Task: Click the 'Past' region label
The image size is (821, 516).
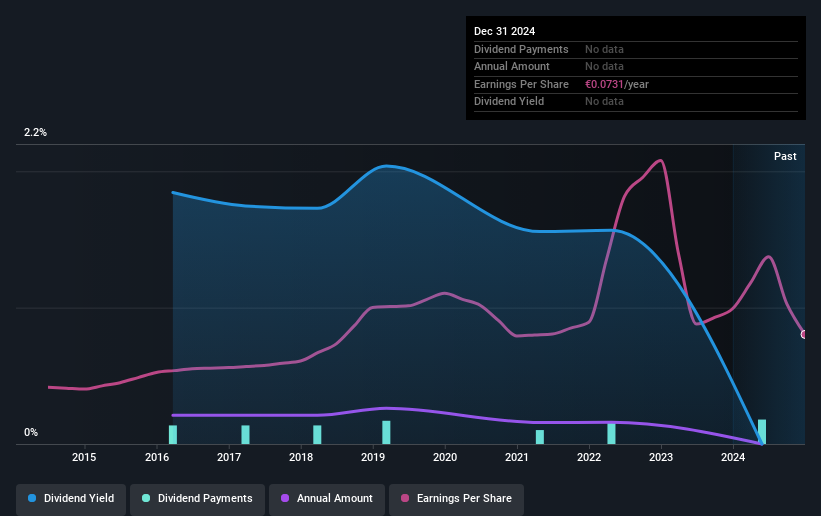Action: point(785,156)
